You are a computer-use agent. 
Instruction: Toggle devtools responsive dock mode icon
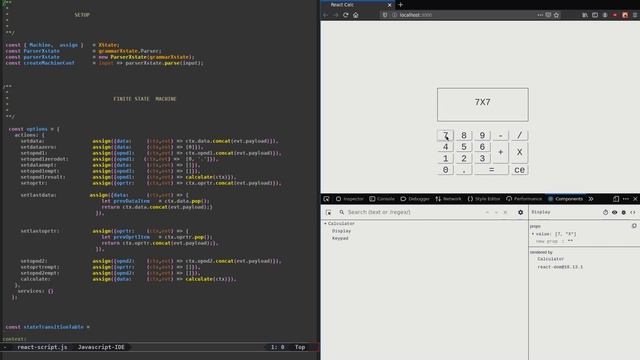(x=616, y=199)
